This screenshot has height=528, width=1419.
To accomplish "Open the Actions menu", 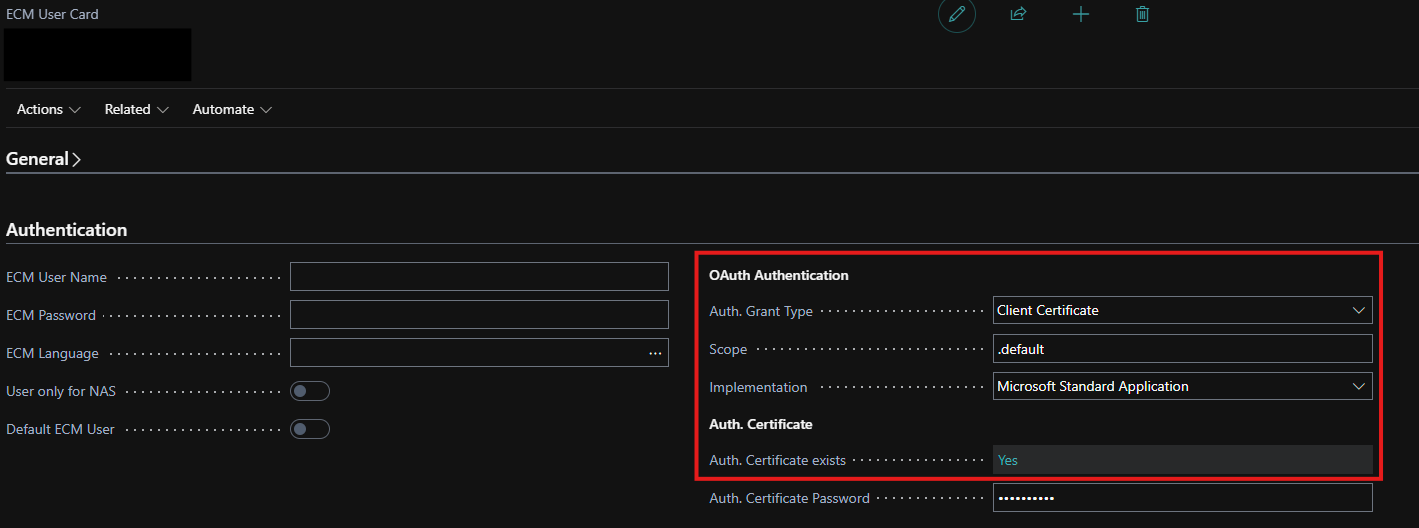I will pyautogui.click(x=49, y=109).
